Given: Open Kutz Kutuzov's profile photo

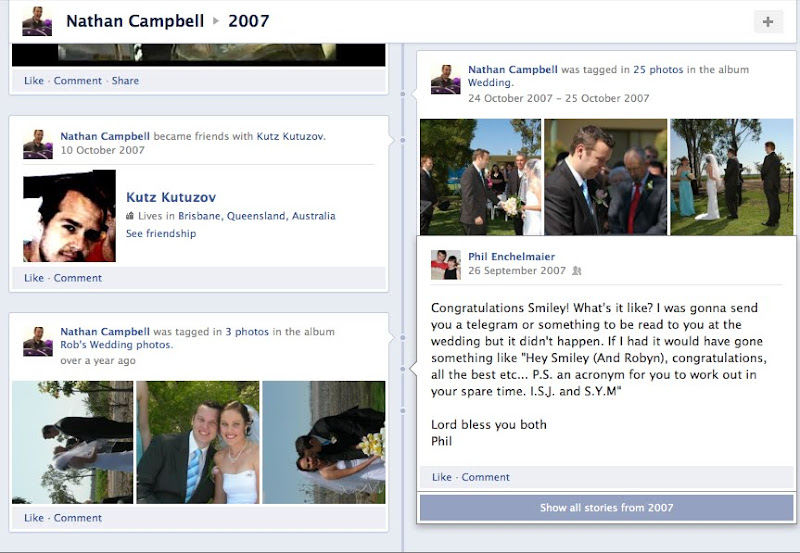Looking at the screenshot, I should point(69,216).
